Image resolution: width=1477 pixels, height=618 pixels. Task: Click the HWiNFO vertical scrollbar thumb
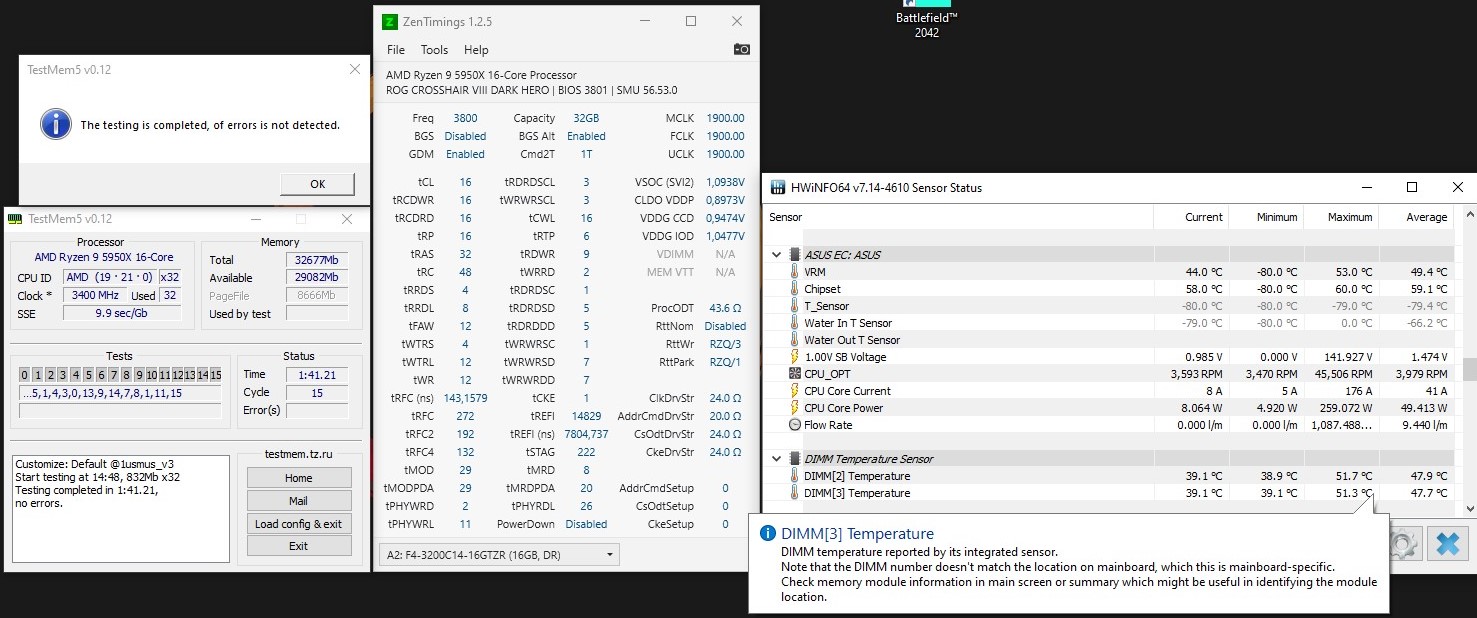click(x=1469, y=369)
